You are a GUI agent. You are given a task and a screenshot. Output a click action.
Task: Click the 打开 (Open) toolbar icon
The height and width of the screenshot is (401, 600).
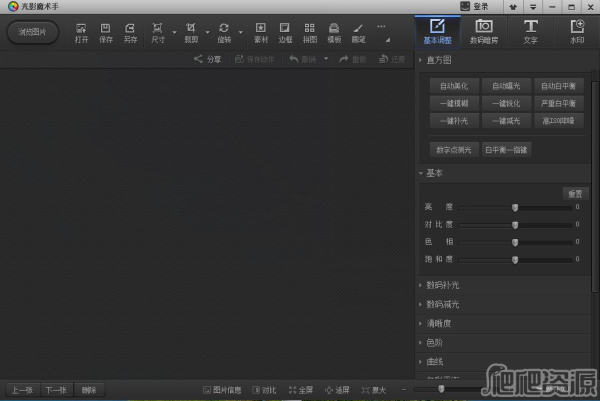(81, 31)
